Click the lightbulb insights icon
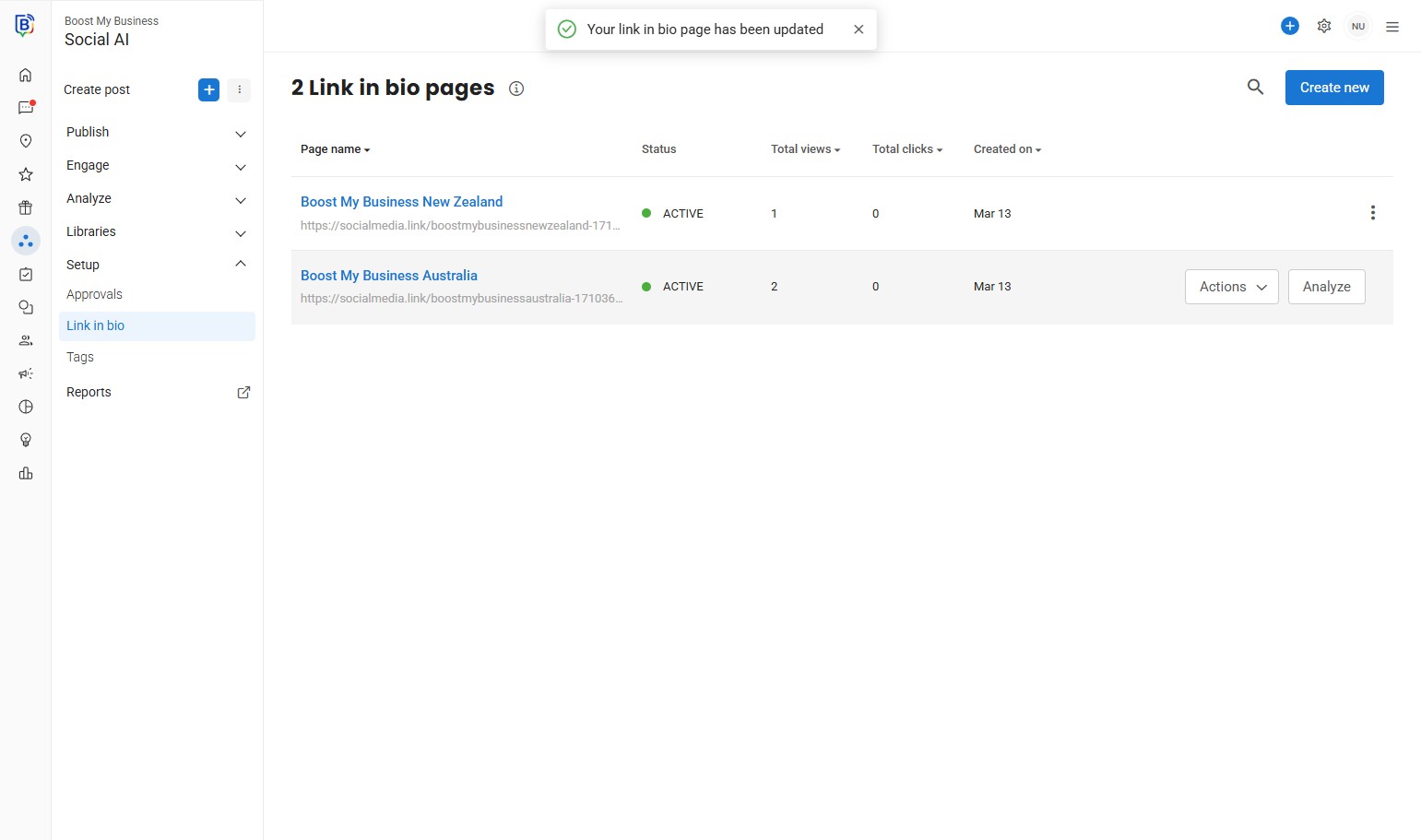The width and height of the screenshot is (1421, 840). click(x=26, y=440)
